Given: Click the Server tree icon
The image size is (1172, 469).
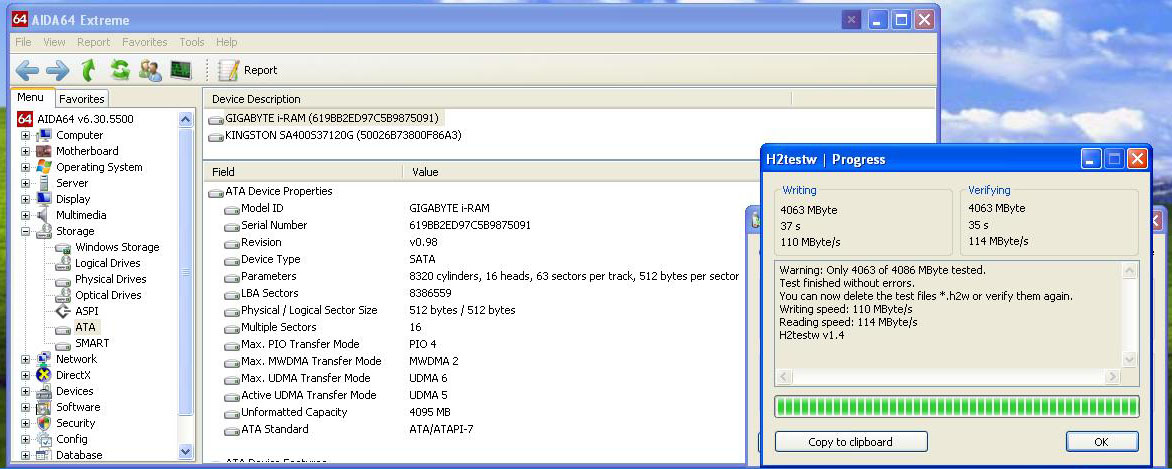Looking at the screenshot, I should click(44, 183).
